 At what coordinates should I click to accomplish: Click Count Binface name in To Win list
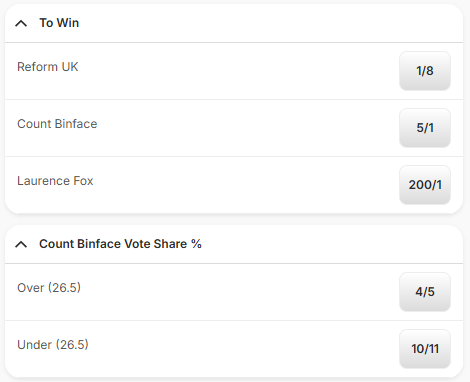pos(57,124)
